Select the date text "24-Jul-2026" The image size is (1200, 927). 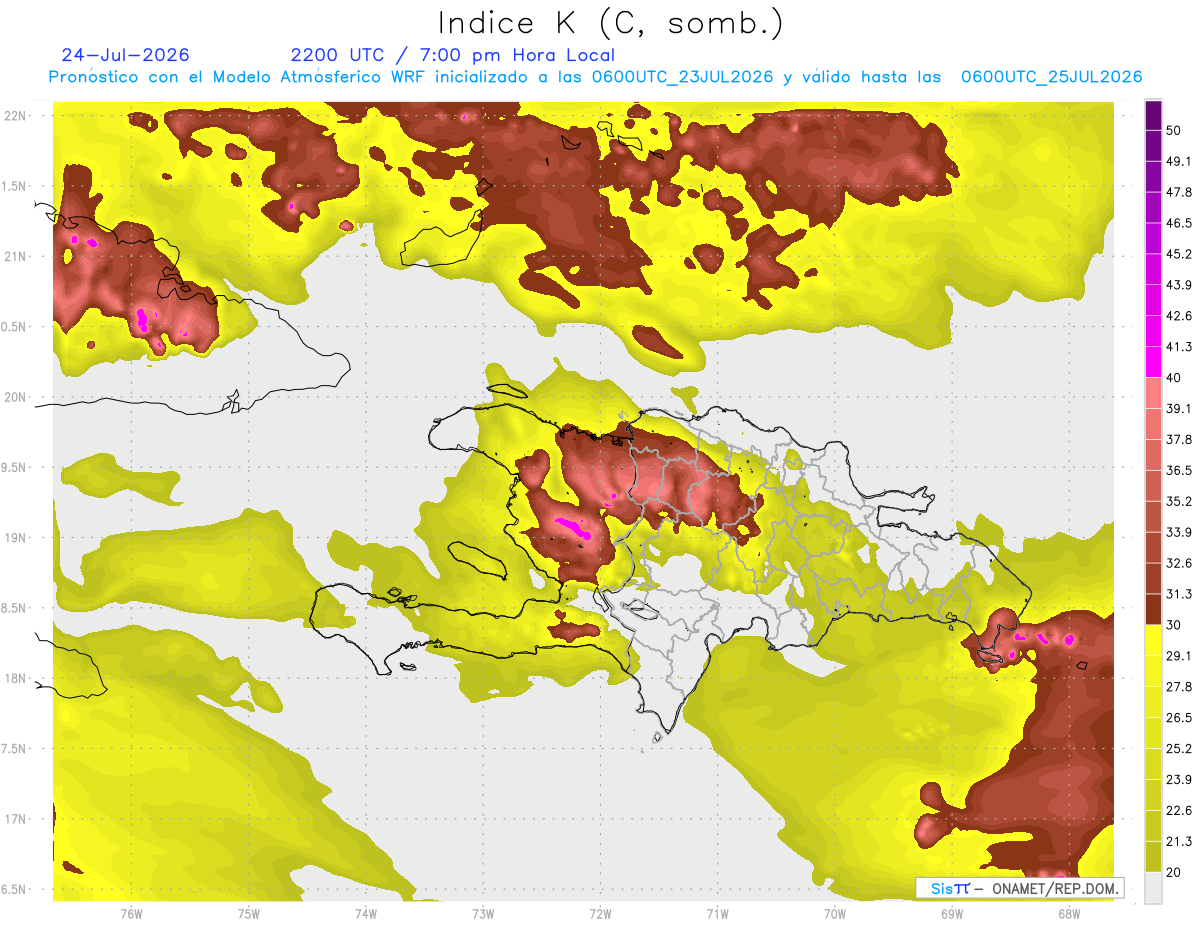click(125, 55)
